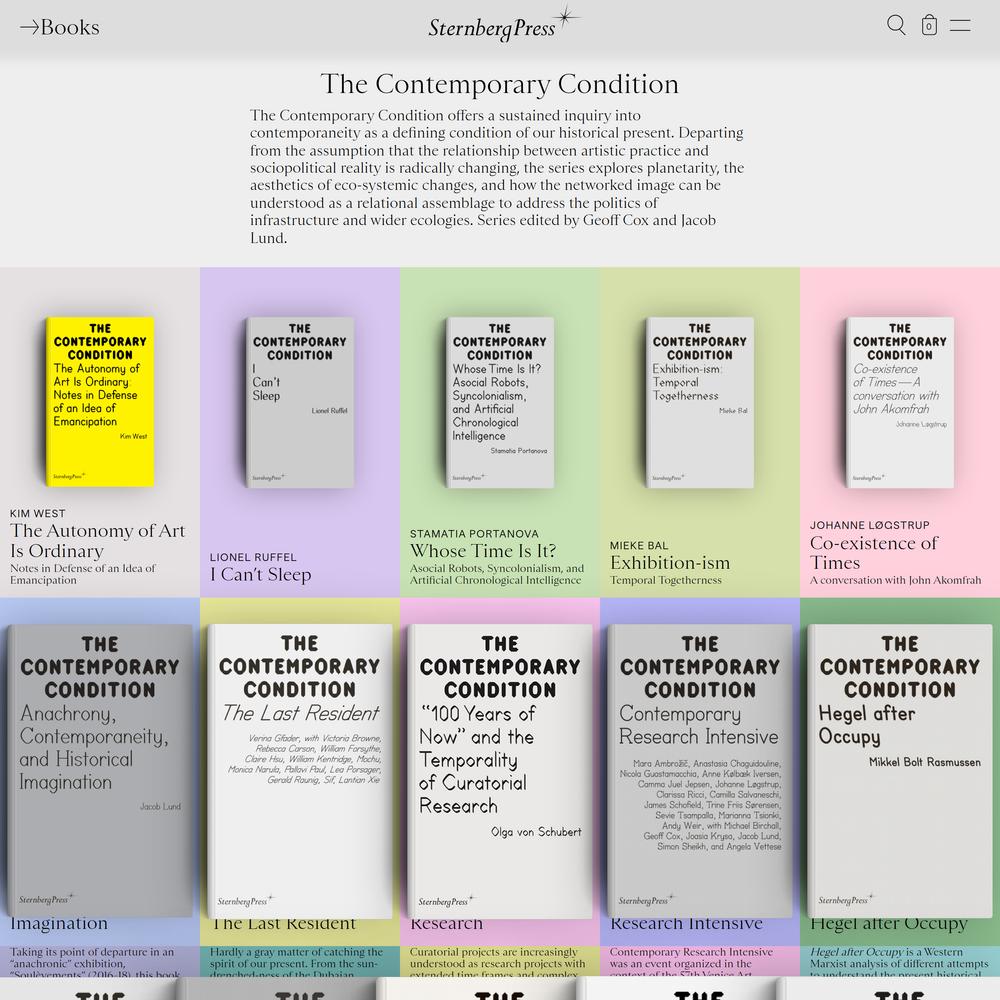
Task: Open the "100 Years of Now" book cover
Action: point(500,770)
